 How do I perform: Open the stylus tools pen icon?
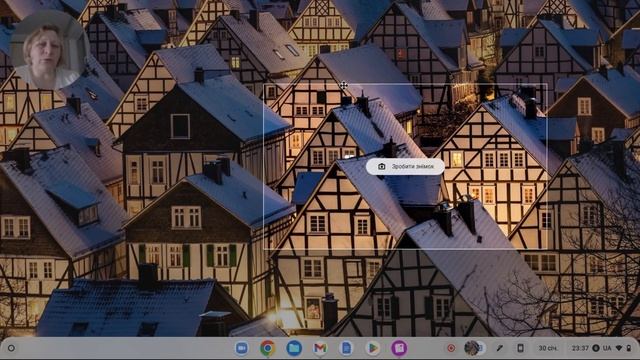pos(500,348)
